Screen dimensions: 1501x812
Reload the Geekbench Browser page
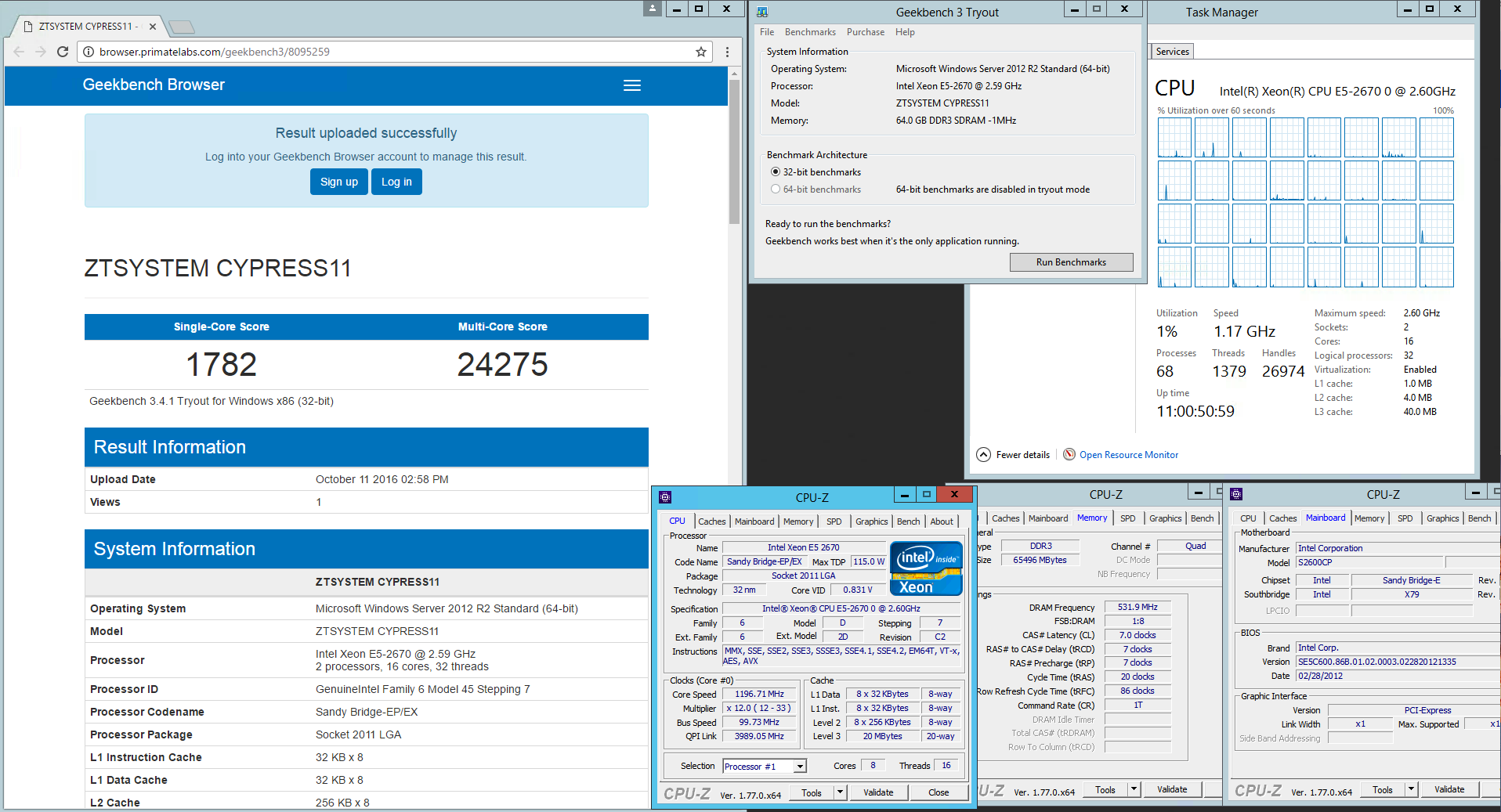(63, 52)
